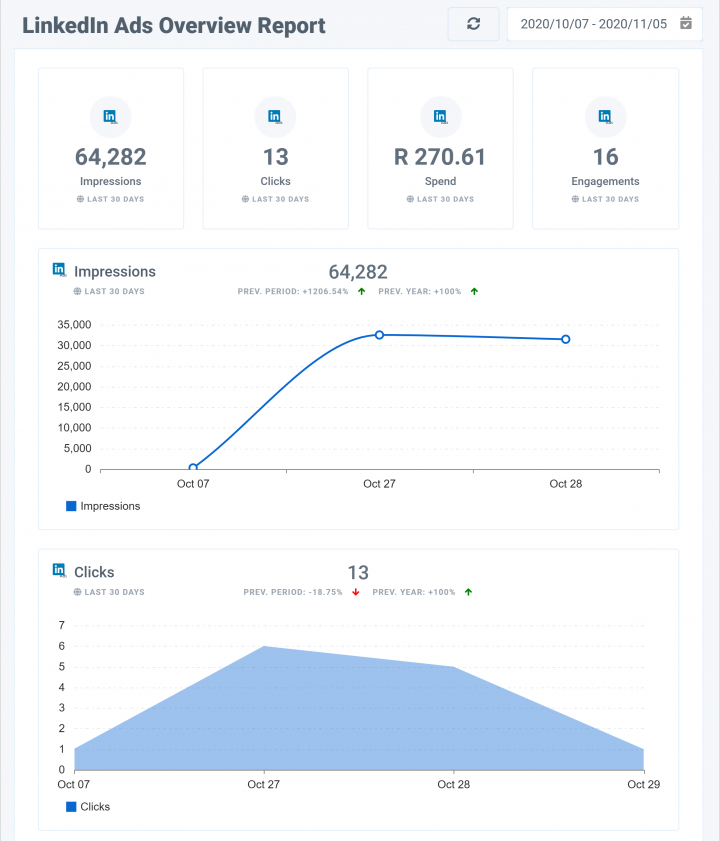Click the globe icon under the Spend card
This screenshot has width=720, height=841.
[410, 199]
